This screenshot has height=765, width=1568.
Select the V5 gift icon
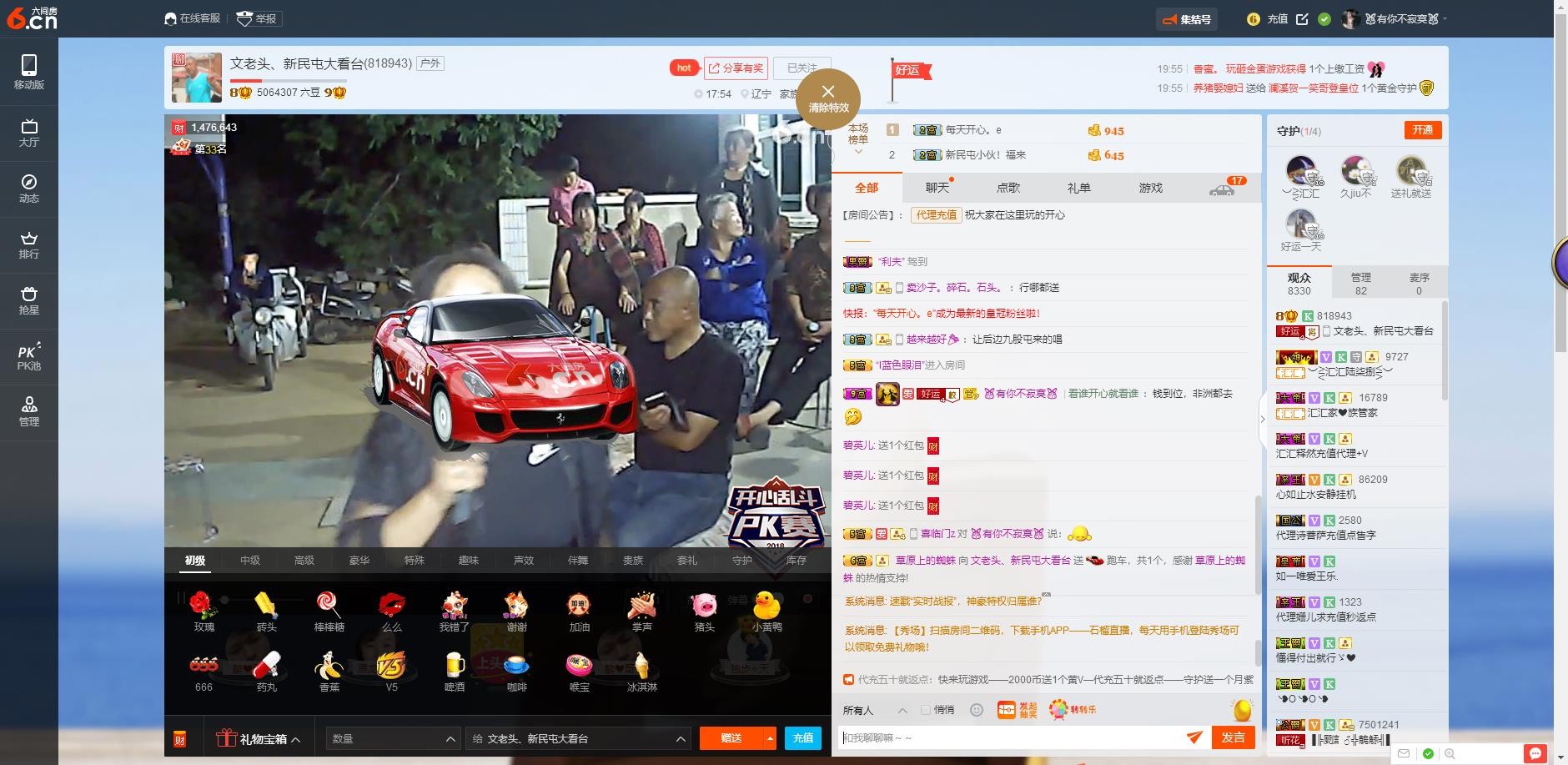pos(391,672)
